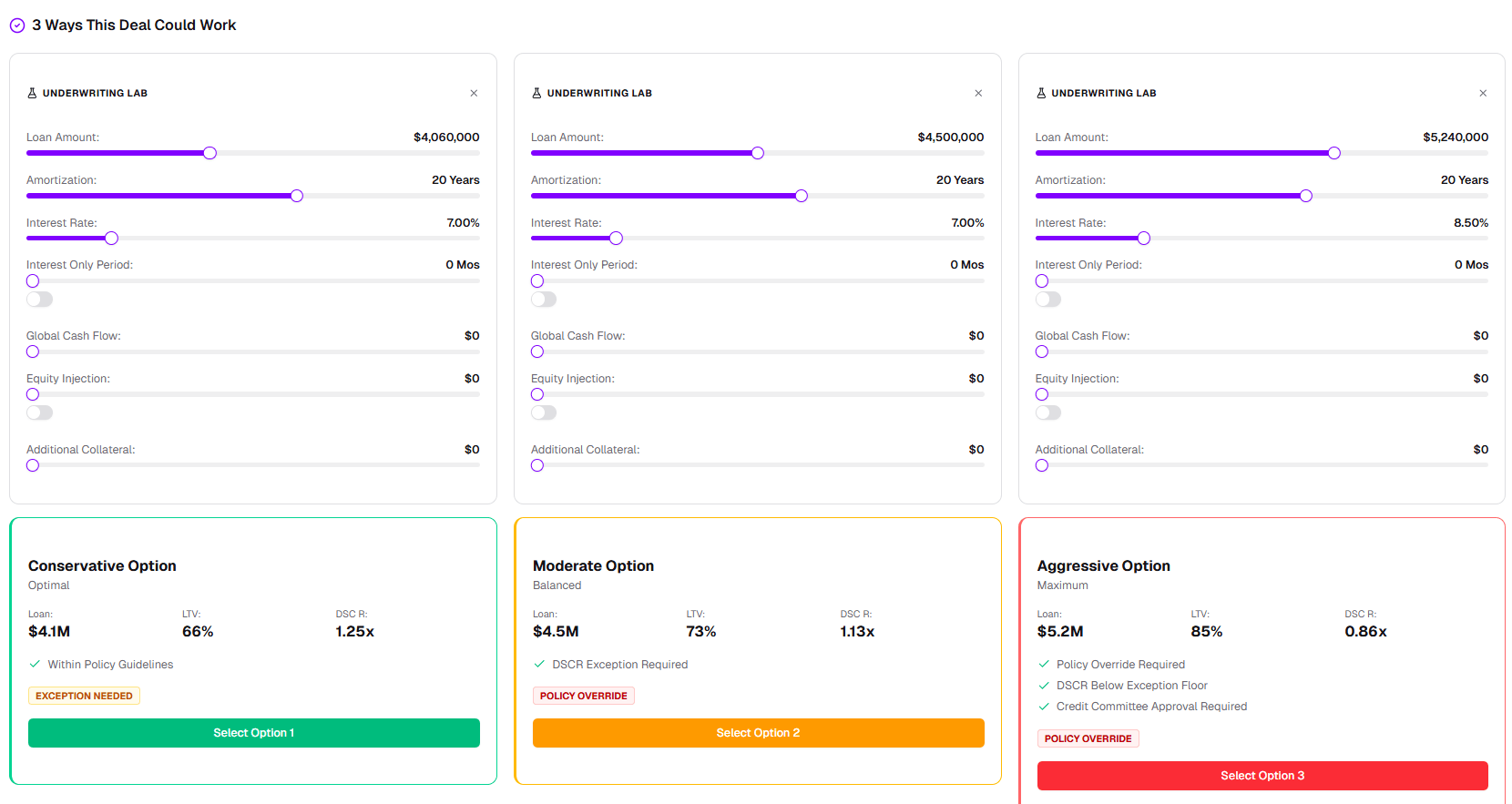Choose Select Option 3 red button

[x=1262, y=776]
